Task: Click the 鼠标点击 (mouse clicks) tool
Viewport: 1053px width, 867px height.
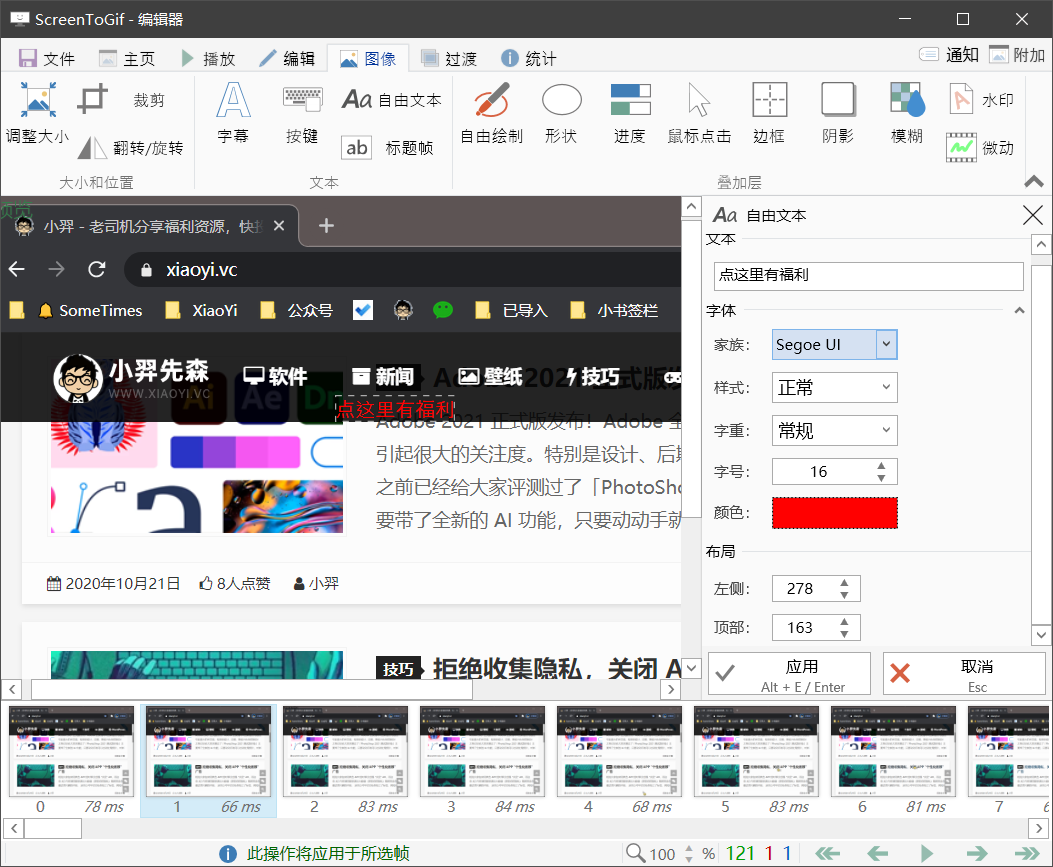Action: tap(699, 110)
